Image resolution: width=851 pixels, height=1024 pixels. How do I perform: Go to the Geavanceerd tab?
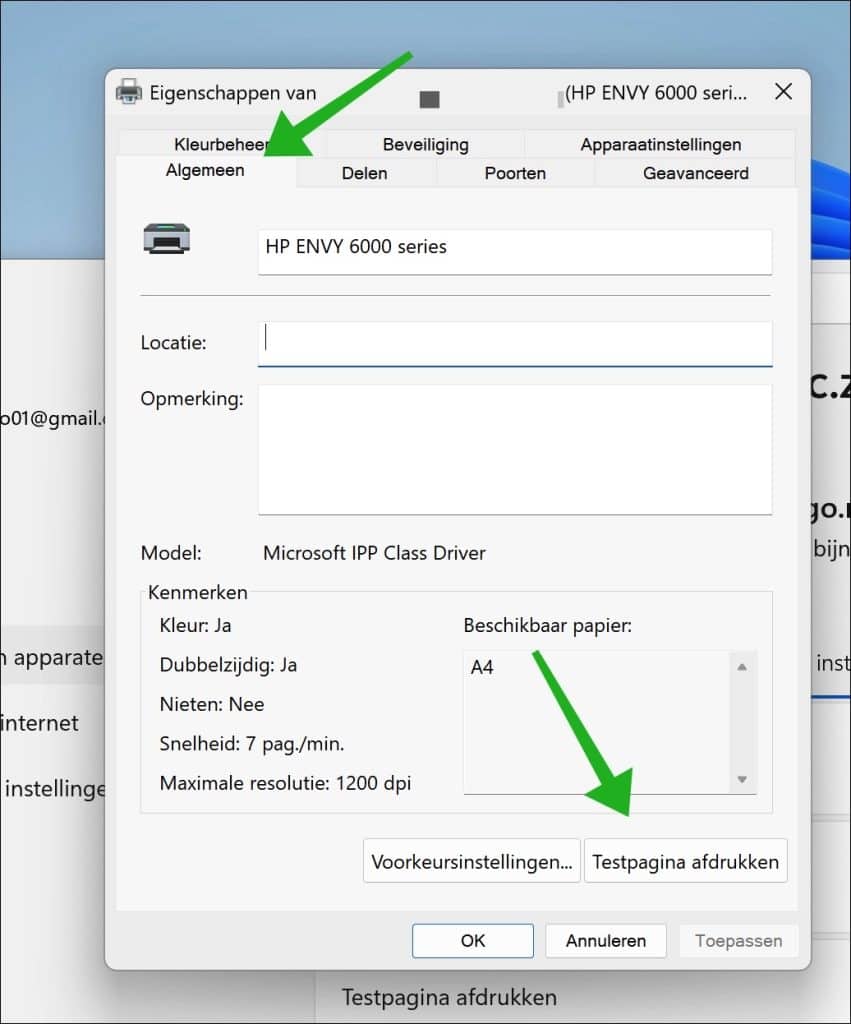(696, 173)
